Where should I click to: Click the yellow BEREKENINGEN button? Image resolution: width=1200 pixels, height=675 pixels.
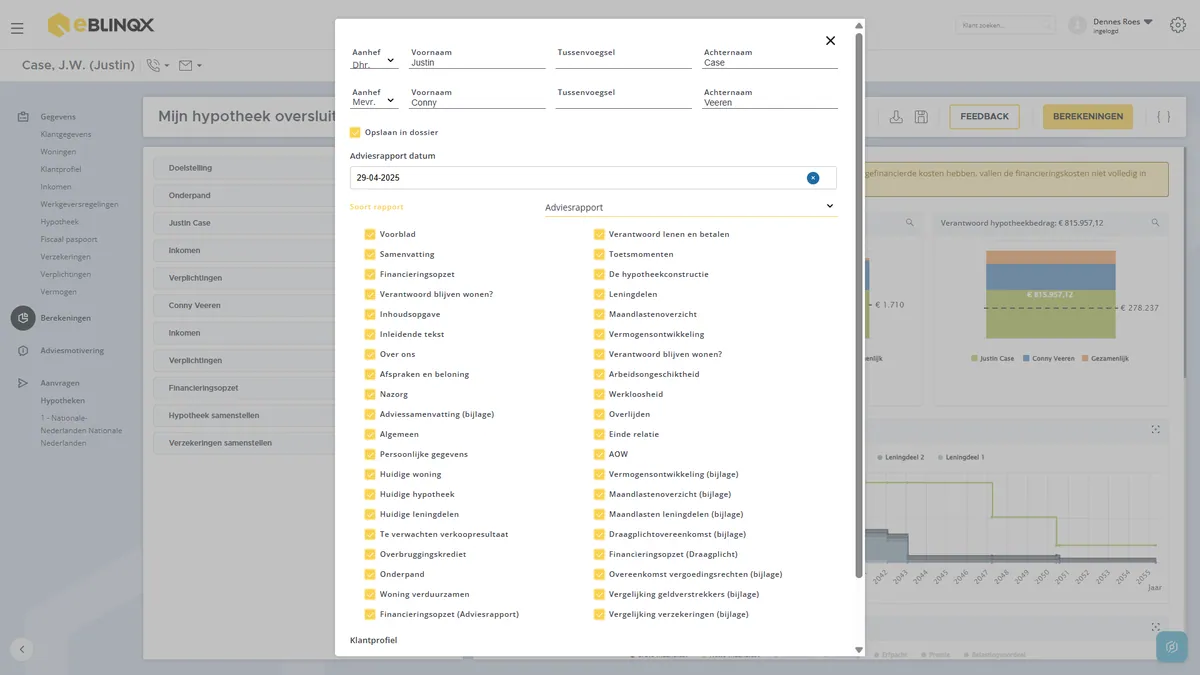point(1088,117)
